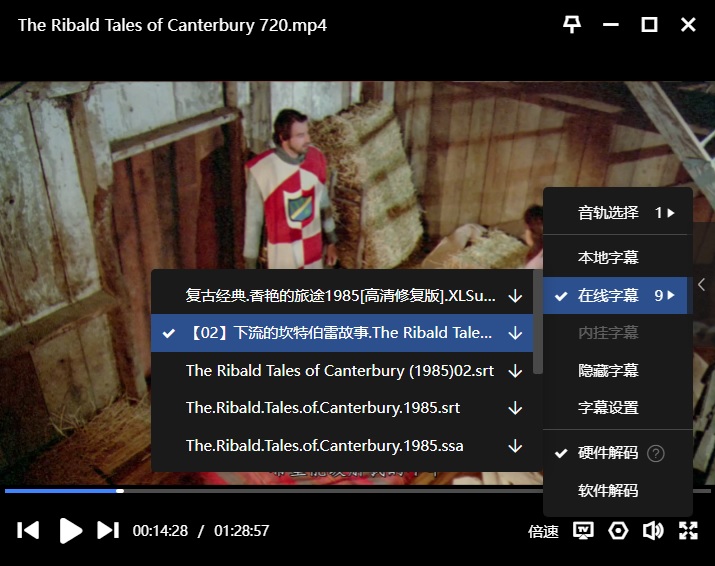
Task: Skip to the previous video
Action: pyautogui.click(x=28, y=530)
